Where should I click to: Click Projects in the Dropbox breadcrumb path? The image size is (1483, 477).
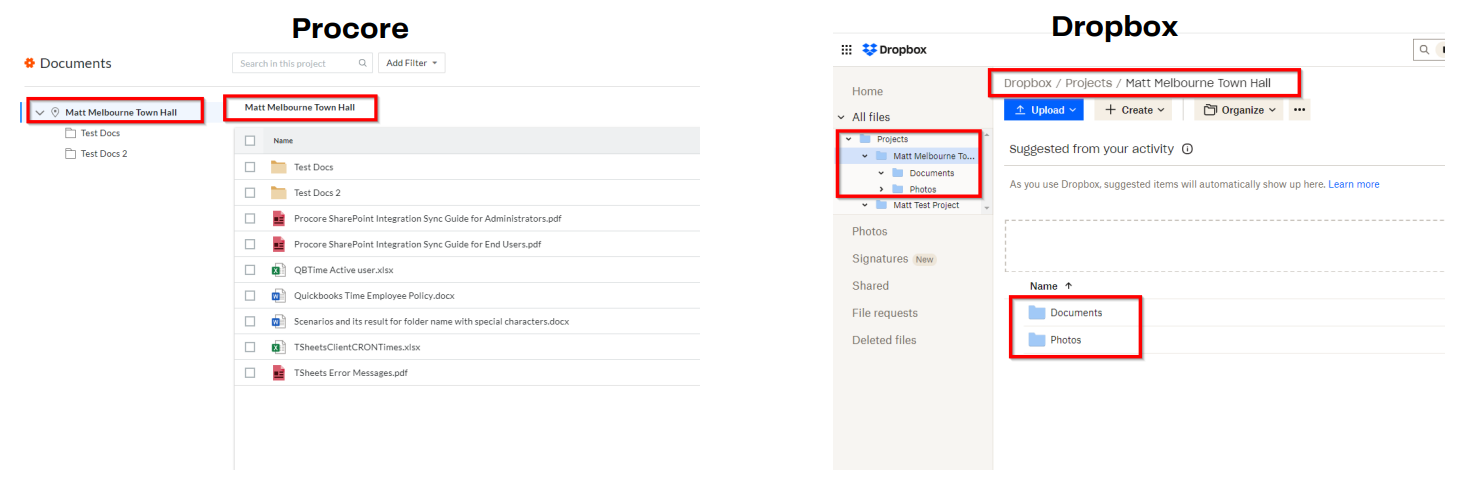(1088, 83)
